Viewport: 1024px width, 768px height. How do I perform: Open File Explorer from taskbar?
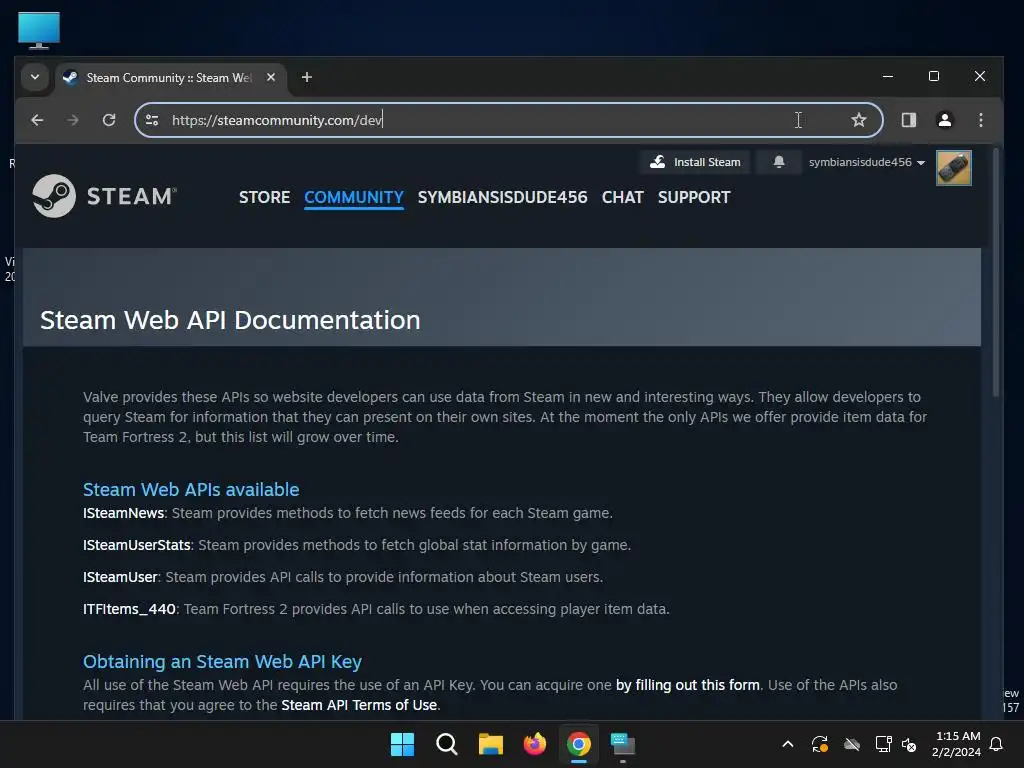point(490,744)
